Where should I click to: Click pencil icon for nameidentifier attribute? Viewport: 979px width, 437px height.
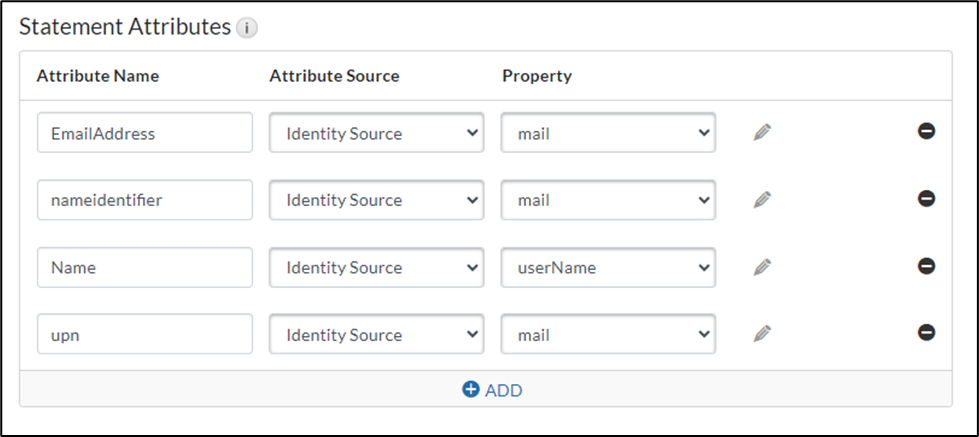[x=762, y=200]
